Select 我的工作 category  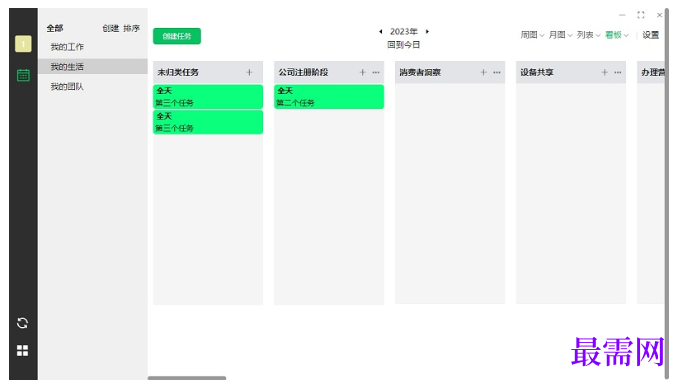point(93,47)
